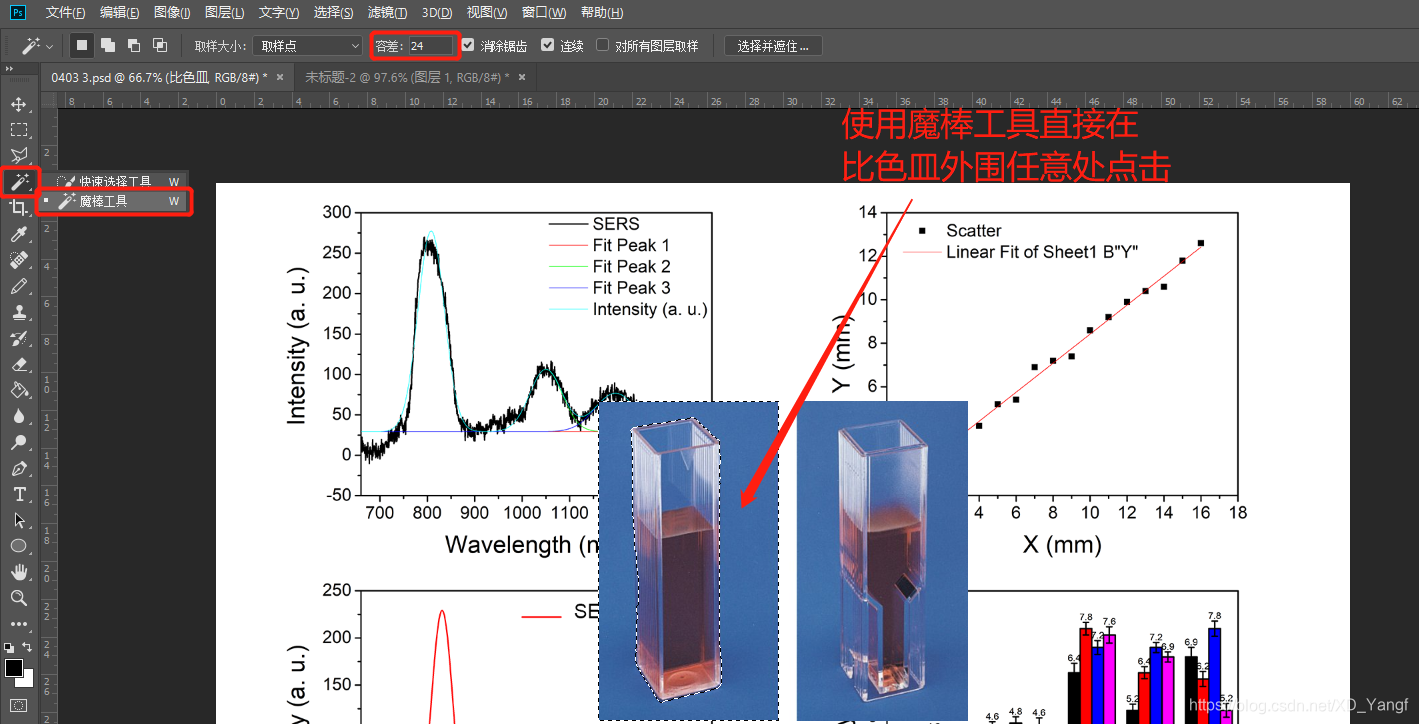Open the Edit Toolbar three-dots button

pyautogui.click(x=18, y=624)
